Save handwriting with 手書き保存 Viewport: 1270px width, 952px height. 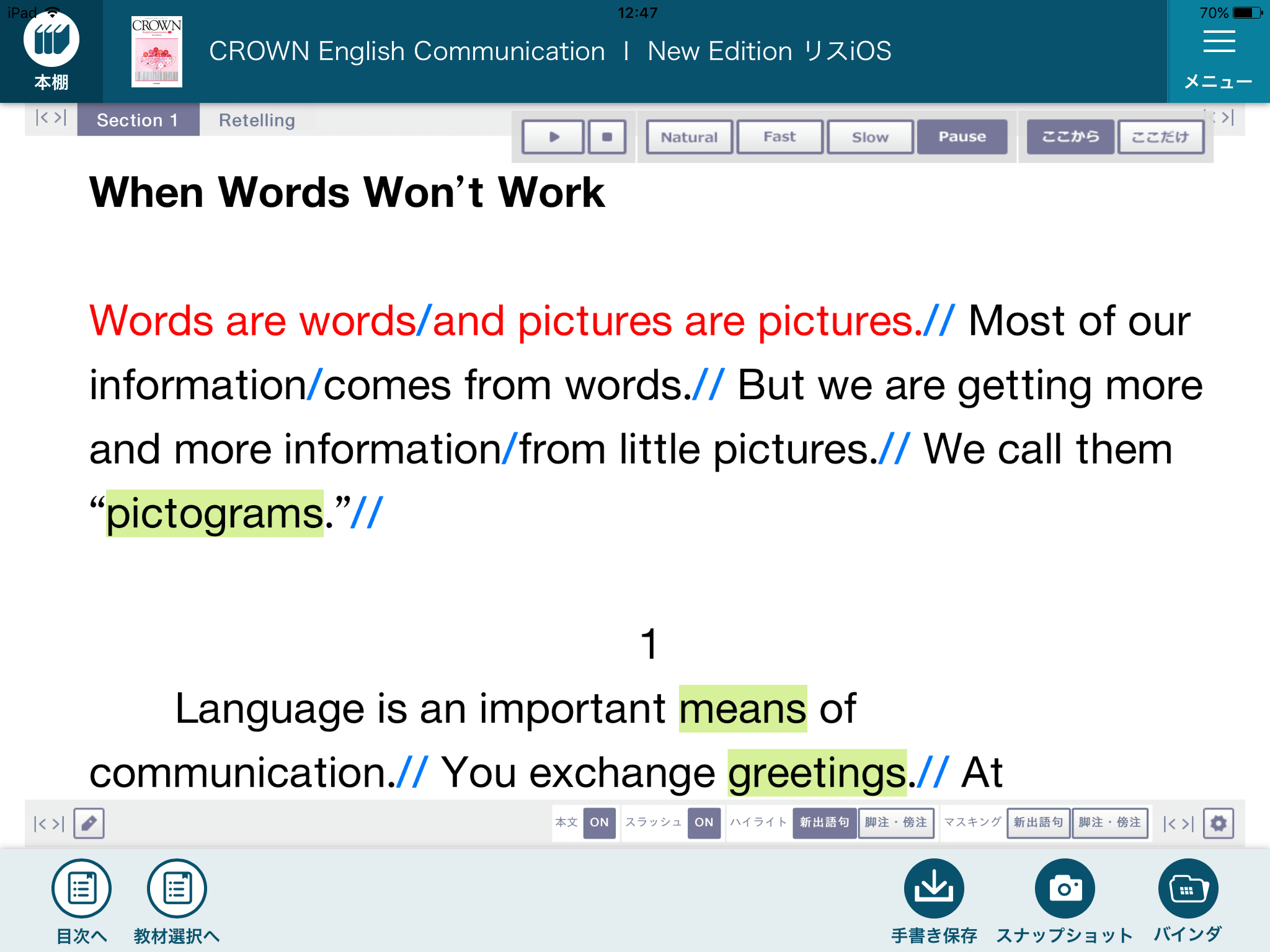(x=934, y=901)
